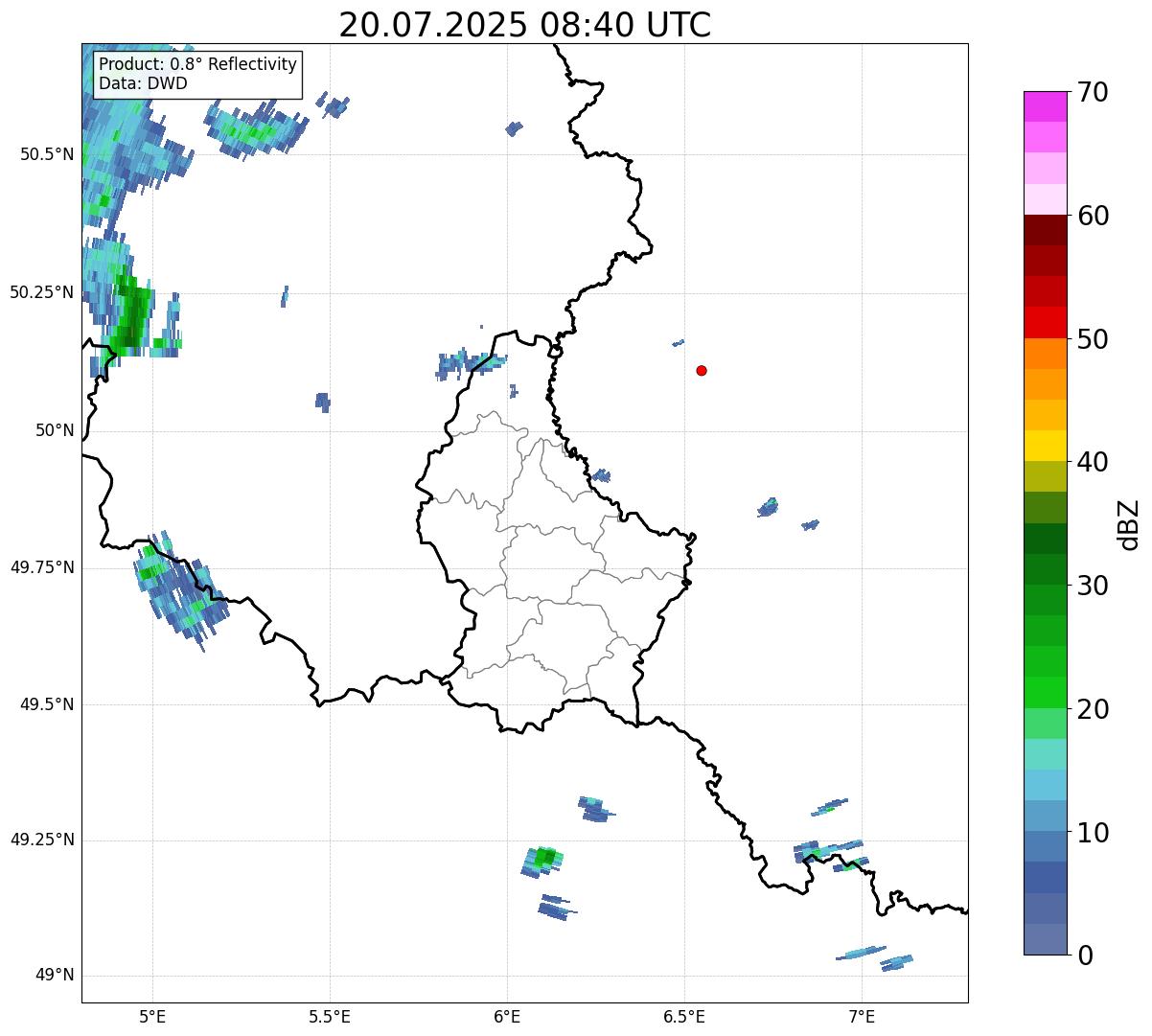Click the orange colorbar swatch just below 50
The image size is (1152, 1036).
coord(1046,354)
